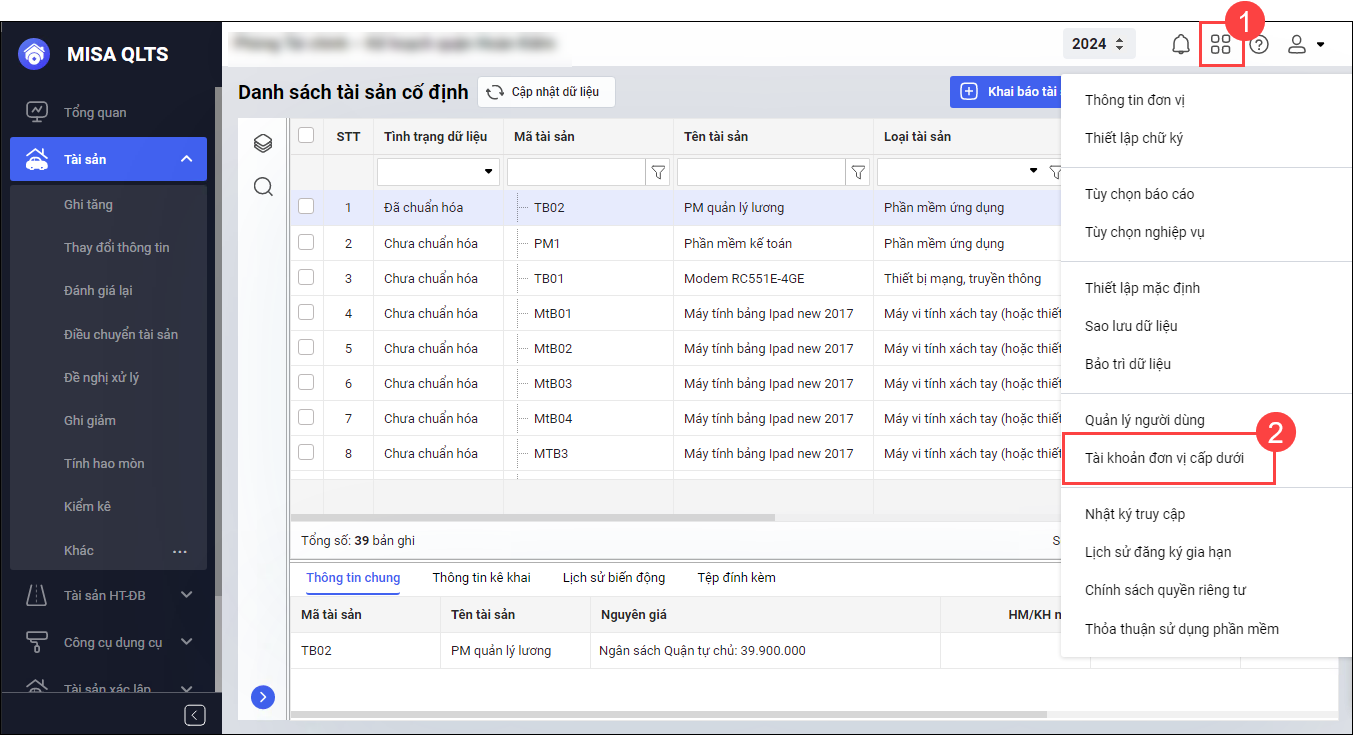Click the Tổng quan monitor icon
Image resolution: width=1353 pixels, height=735 pixels.
[x=37, y=112]
